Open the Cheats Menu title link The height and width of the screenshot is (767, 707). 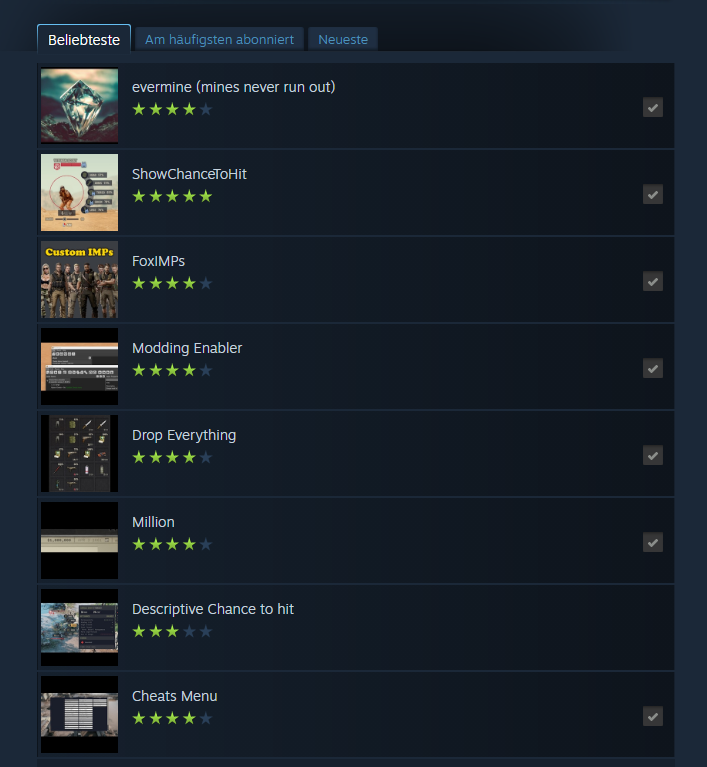pyautogui.click(x=175, y=696)
